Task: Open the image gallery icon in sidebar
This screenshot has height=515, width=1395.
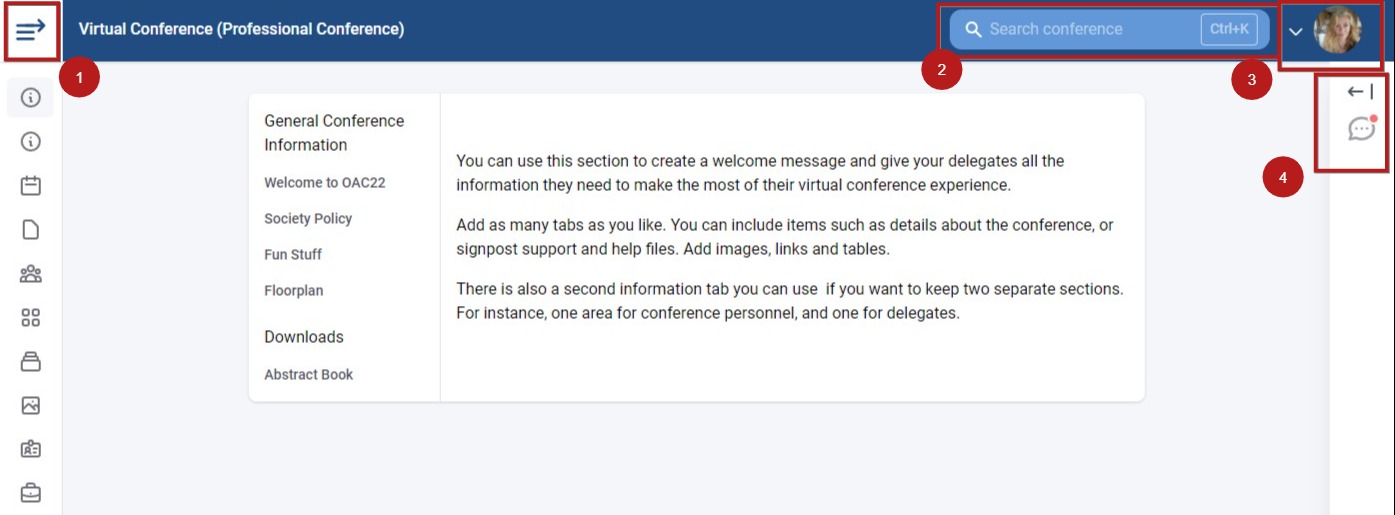Action: [31, 405]
